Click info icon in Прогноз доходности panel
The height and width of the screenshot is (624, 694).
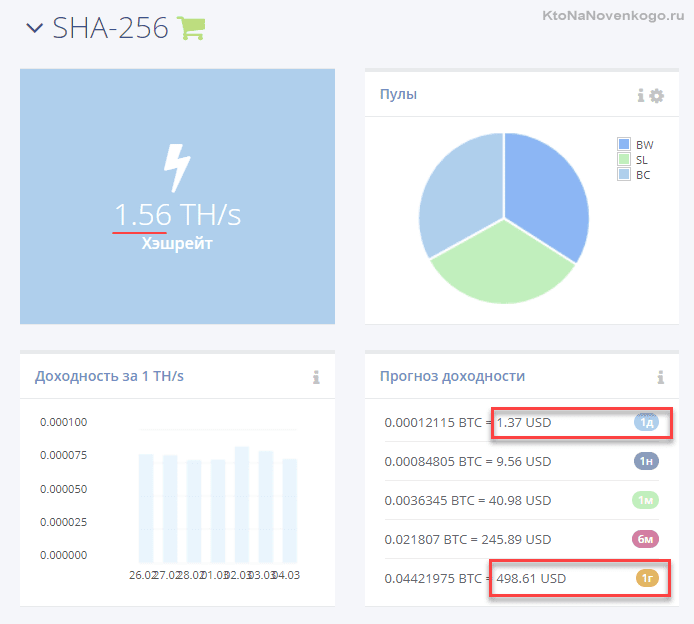click(x=660, y=377)
